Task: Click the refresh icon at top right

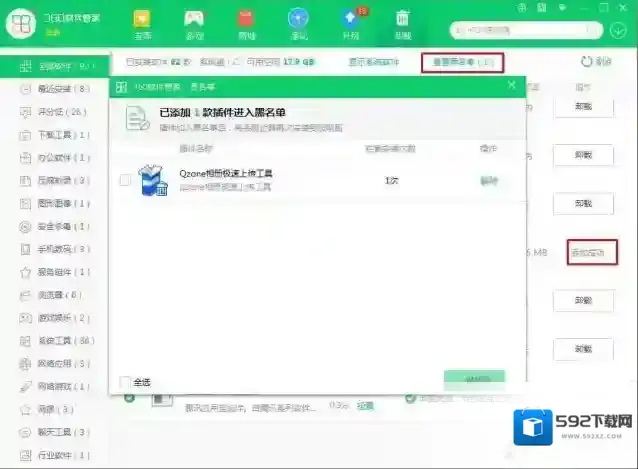Action: 587,62
